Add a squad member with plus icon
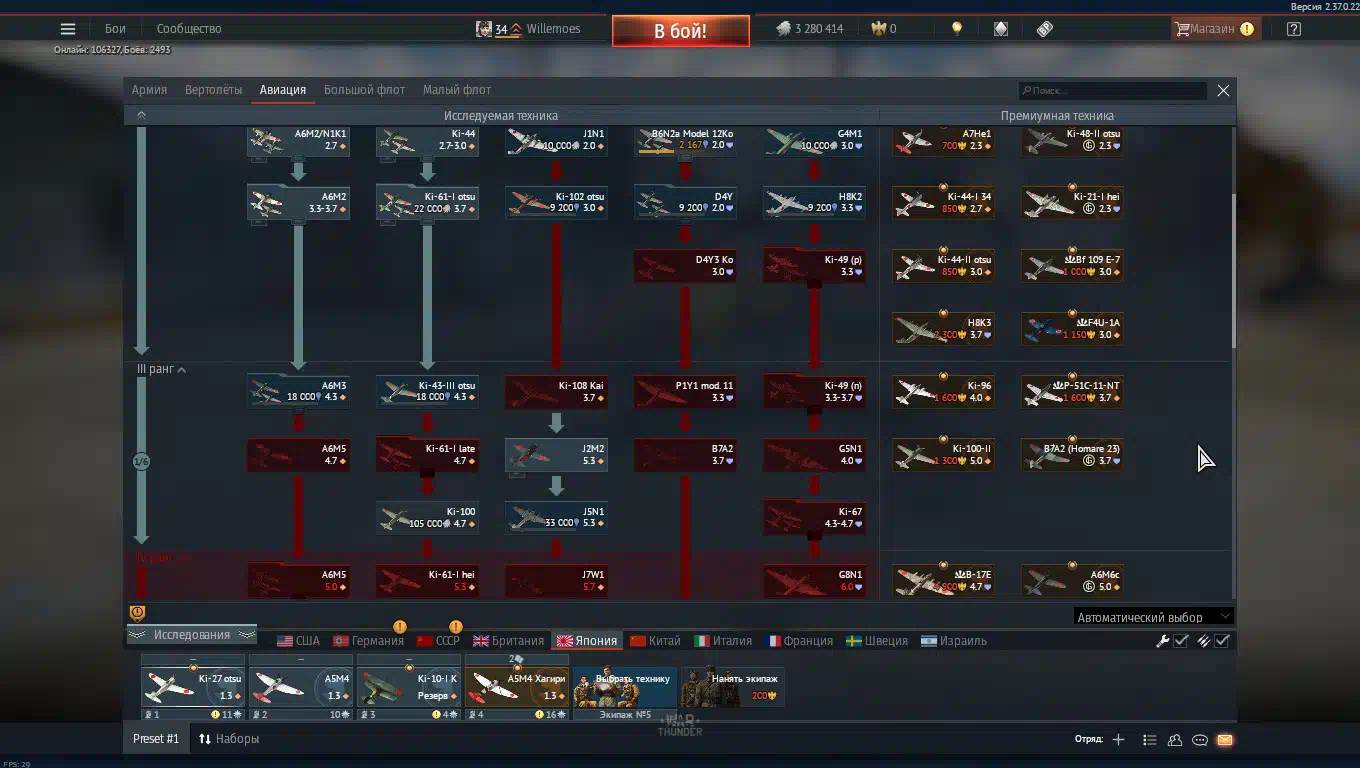1360x768 pixels. tap(1118, 740)
